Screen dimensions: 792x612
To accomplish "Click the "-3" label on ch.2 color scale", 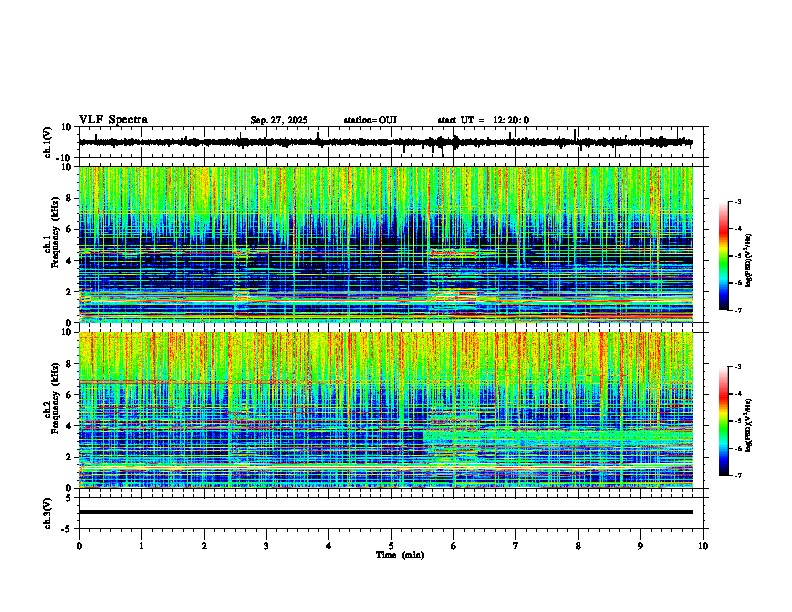I will 737,367.
